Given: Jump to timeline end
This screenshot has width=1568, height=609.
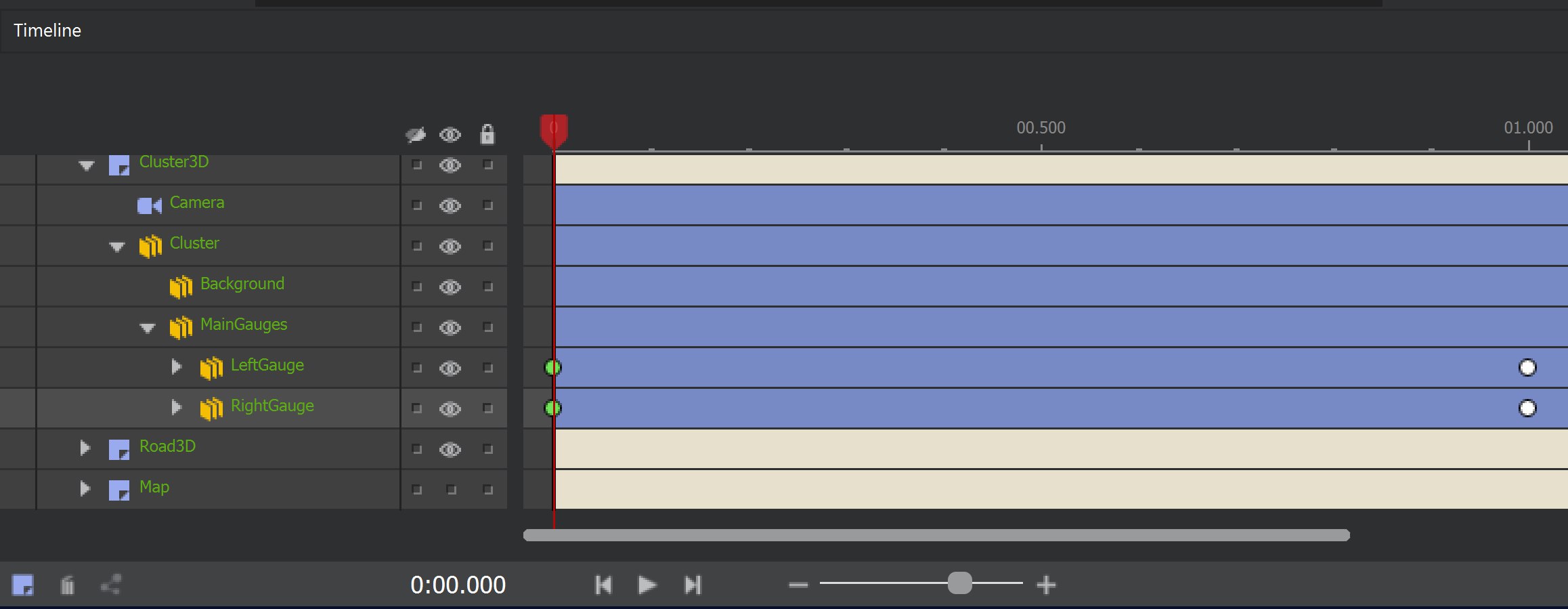Looking at the screenshot, I should 693,585.
